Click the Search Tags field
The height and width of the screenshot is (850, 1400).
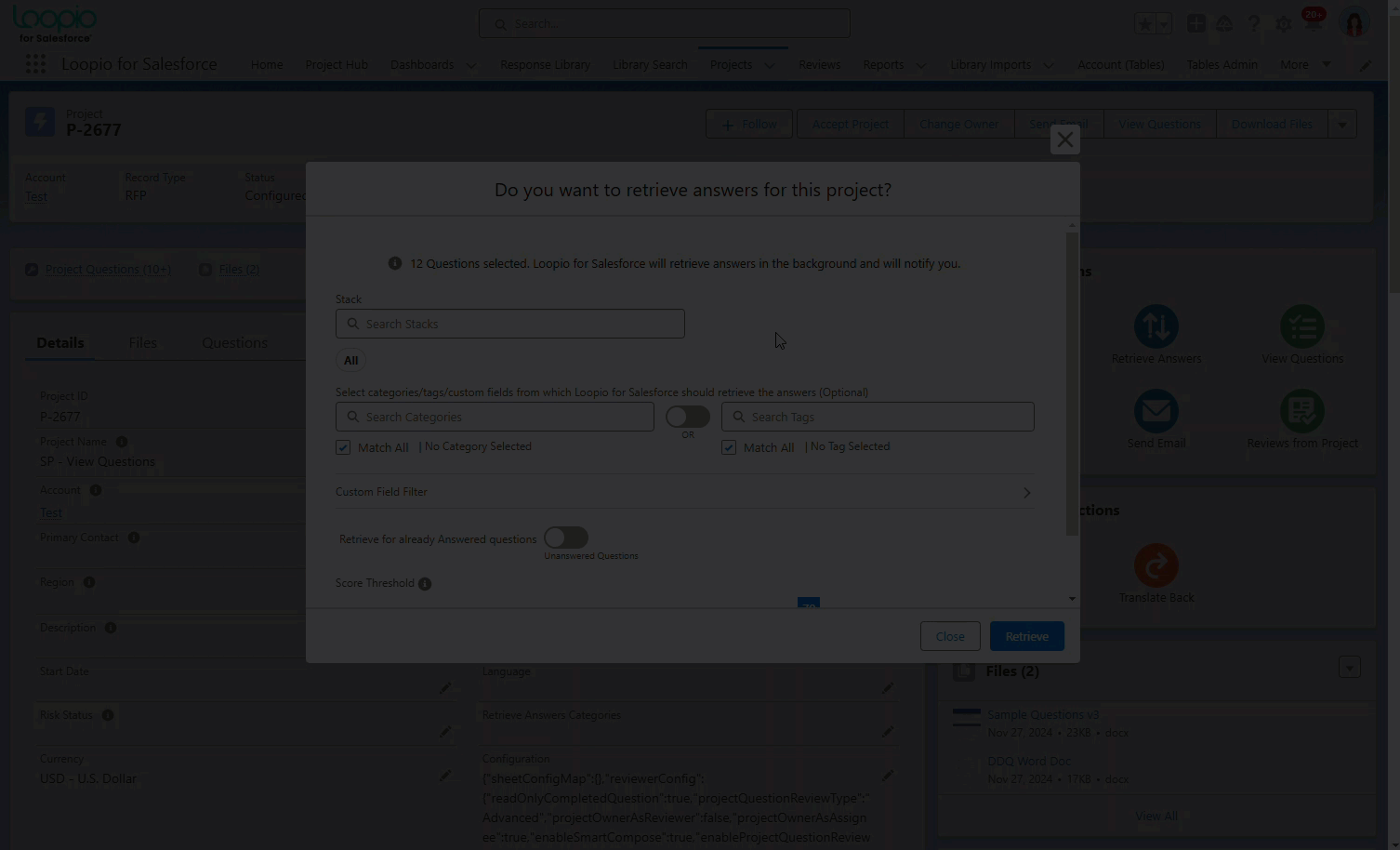pyautogui.click(x=878, y=417)
